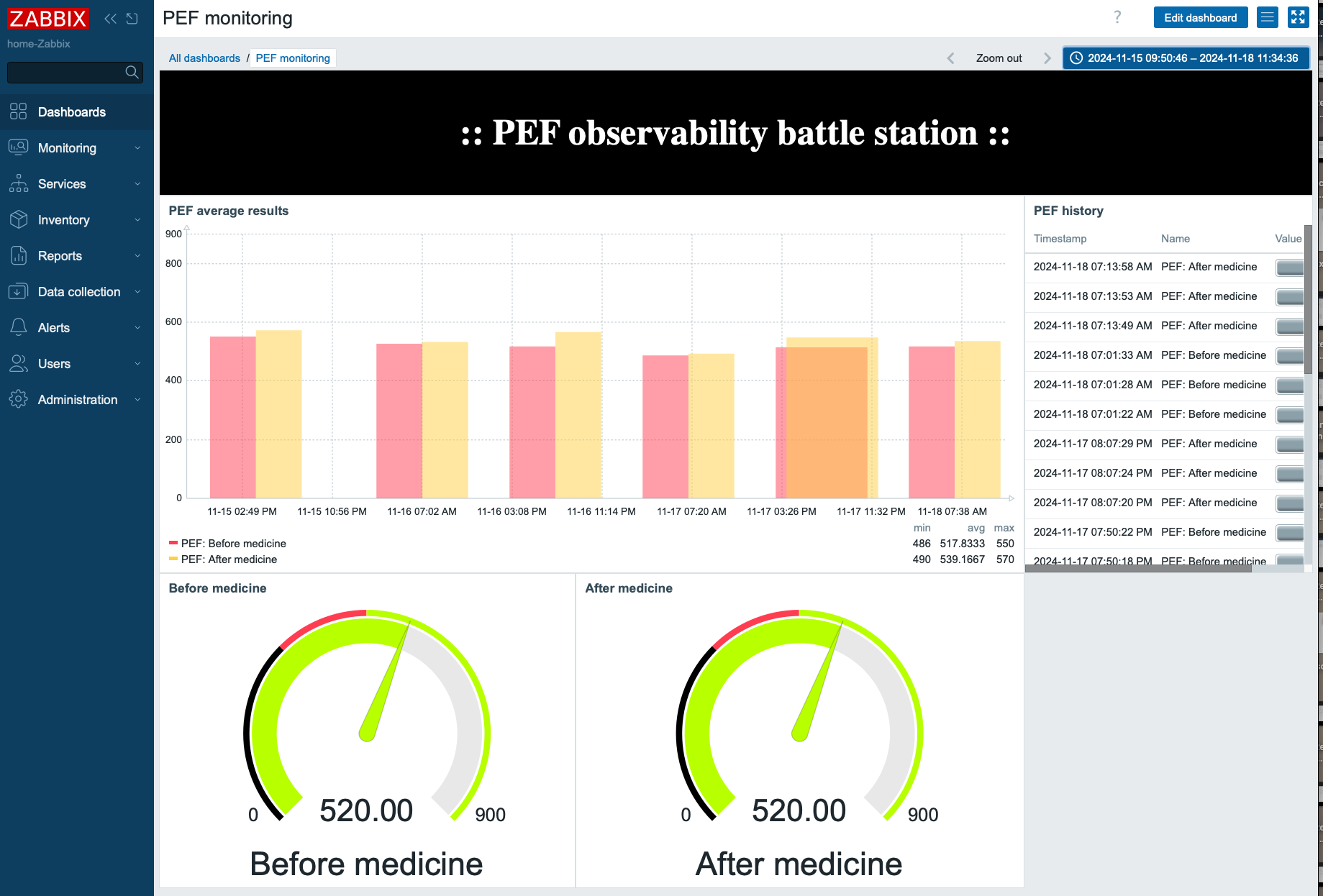The height and width of the screenshot is (896, 1323).
Task: Open the All dashboards link
Action: point(204,58)
